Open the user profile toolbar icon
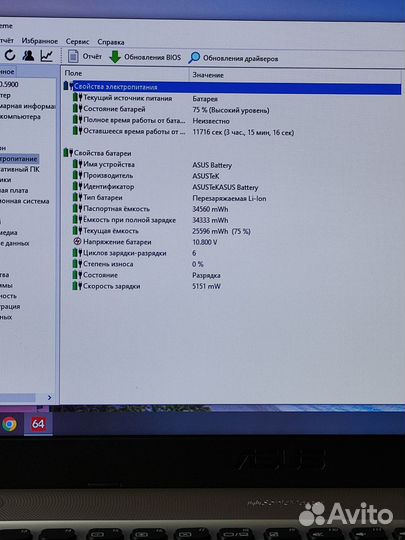Screen dimensions: 405x540 tap(28, 55)
